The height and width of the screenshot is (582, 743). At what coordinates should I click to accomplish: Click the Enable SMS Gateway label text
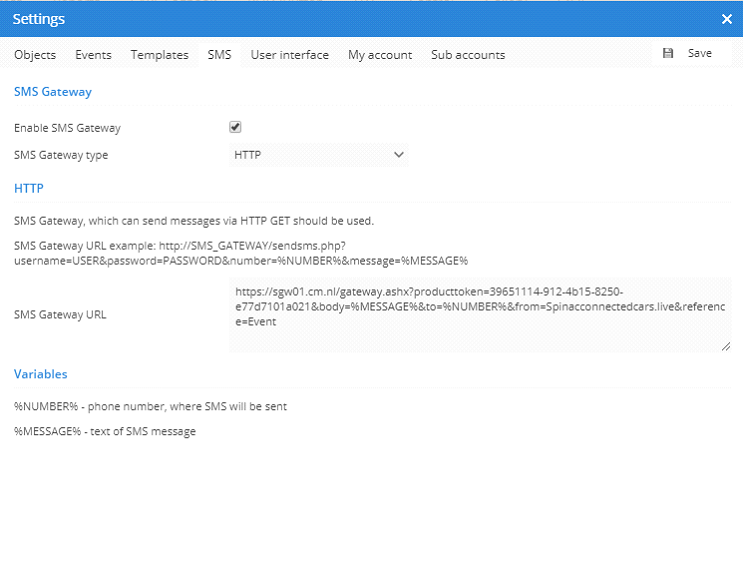[x=67, y=128]
